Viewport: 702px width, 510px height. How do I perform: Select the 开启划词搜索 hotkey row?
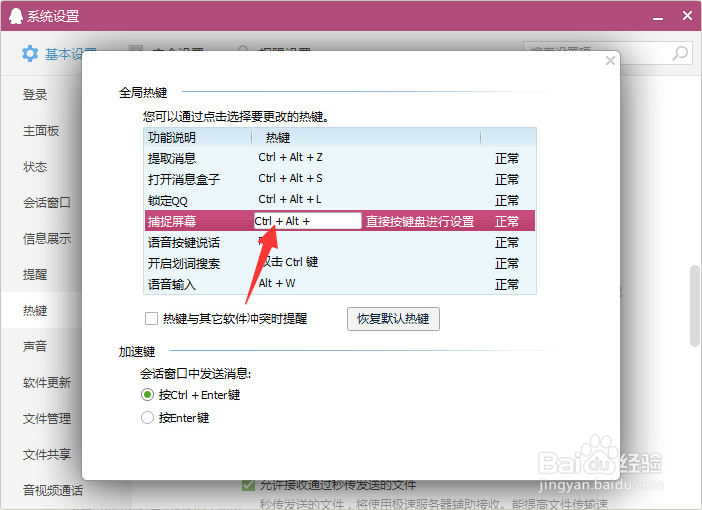tap(340, 263)
